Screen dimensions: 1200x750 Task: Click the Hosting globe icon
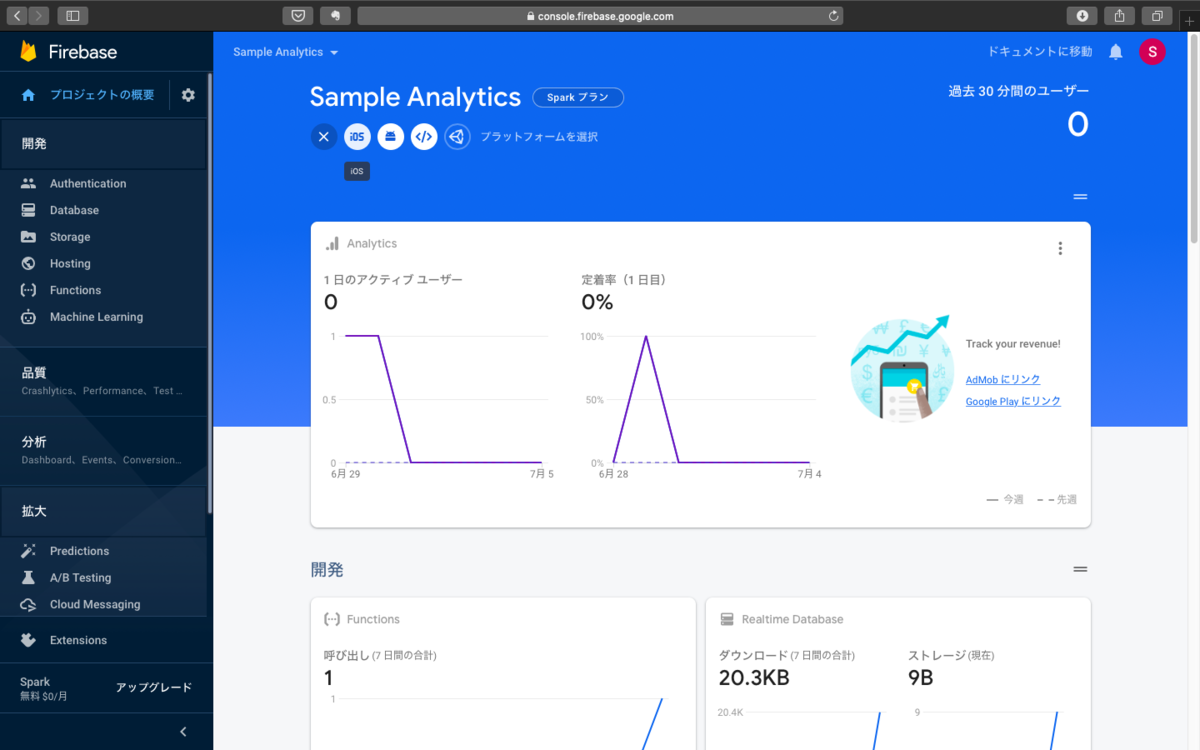pyautogui.click(x=29, y=264)
